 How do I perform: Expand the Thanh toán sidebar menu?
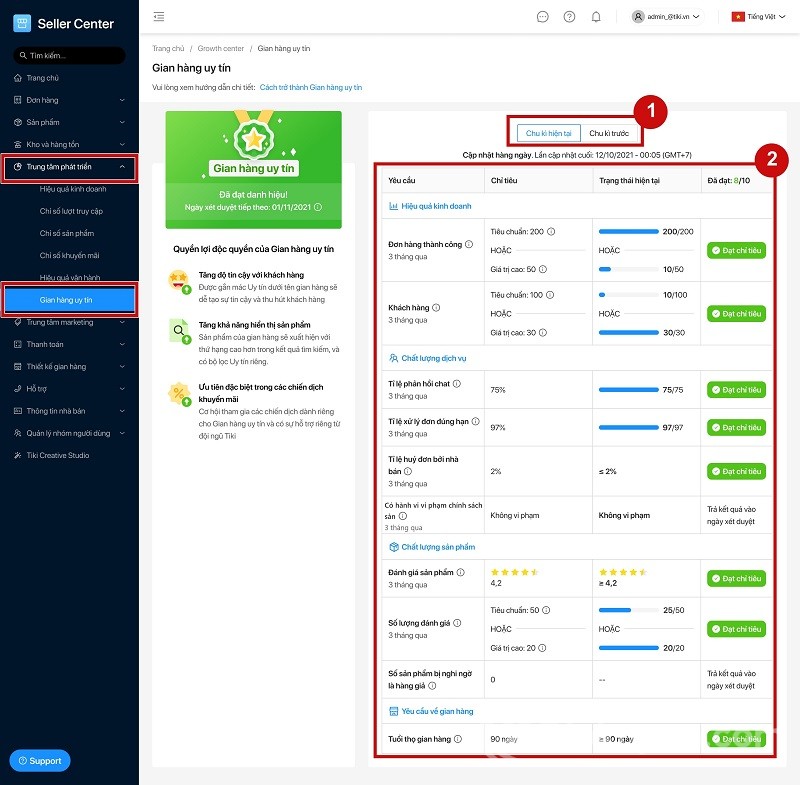pyautogui.click(x=122, y=344)
